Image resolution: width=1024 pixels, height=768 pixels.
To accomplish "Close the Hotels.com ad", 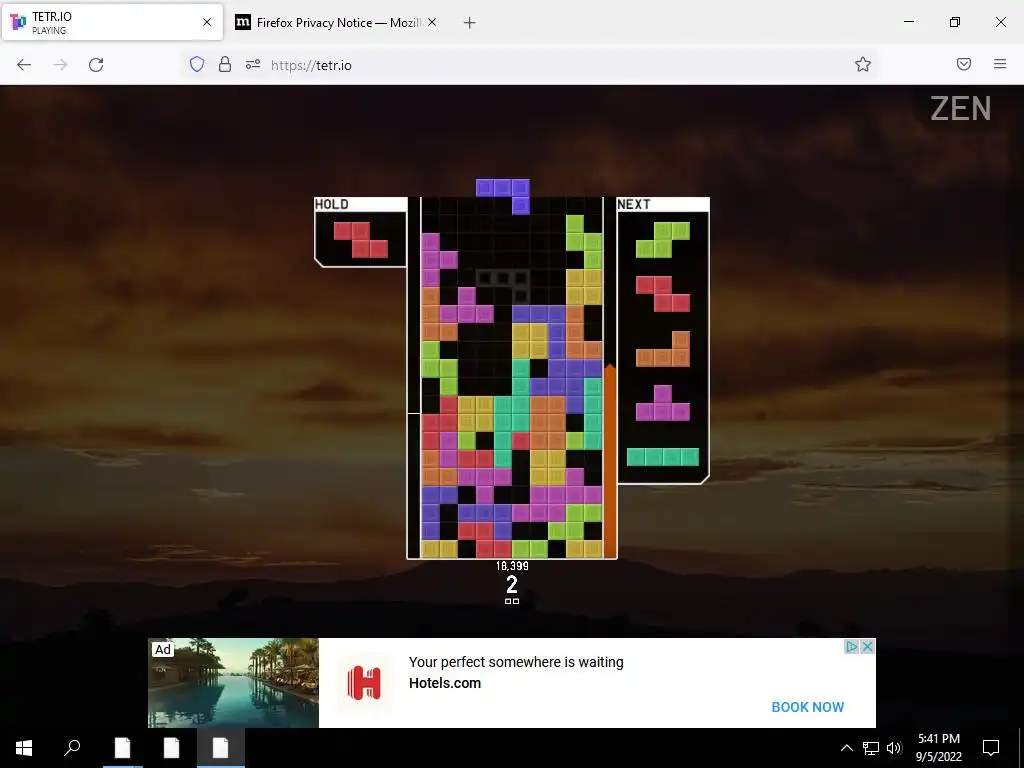I will [867, 647].
